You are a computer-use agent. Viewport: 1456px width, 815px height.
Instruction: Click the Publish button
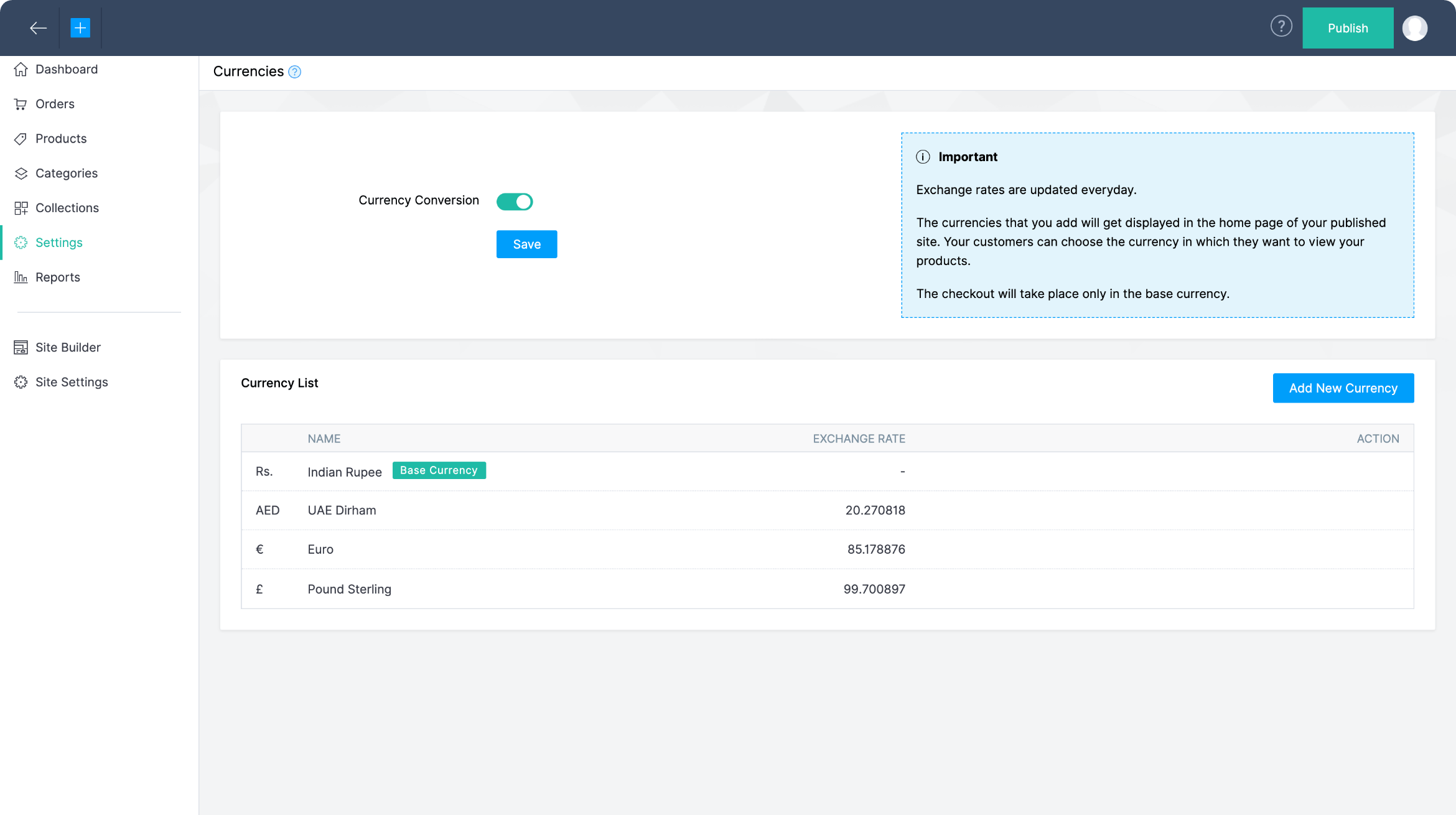click(x=1347, y=28)
